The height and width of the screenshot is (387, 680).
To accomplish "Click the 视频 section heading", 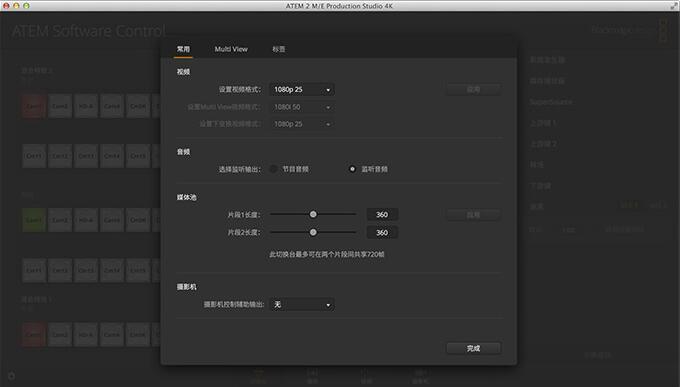I will [183, 72].
